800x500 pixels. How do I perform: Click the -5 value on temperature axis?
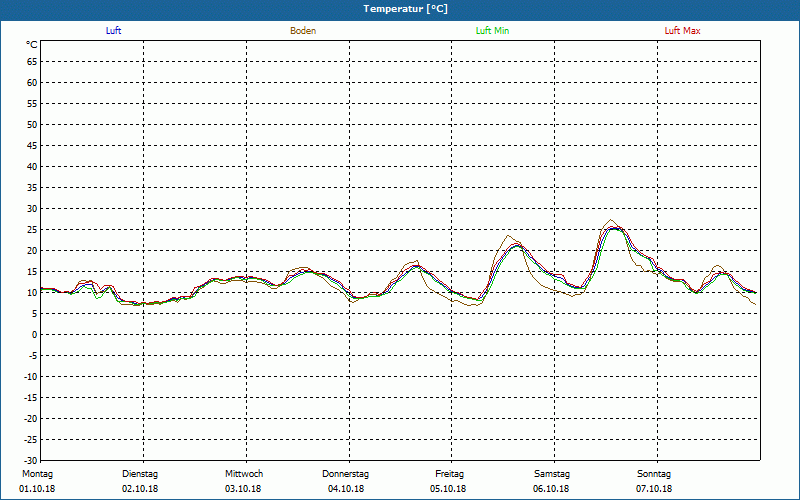click(33, 356)
